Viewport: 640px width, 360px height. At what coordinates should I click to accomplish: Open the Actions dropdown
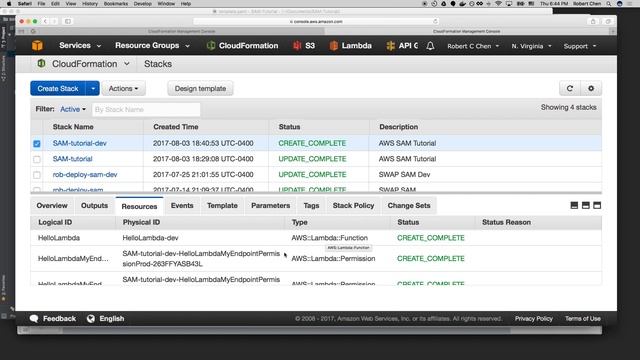pyautogui.click(x=123, y=88)
